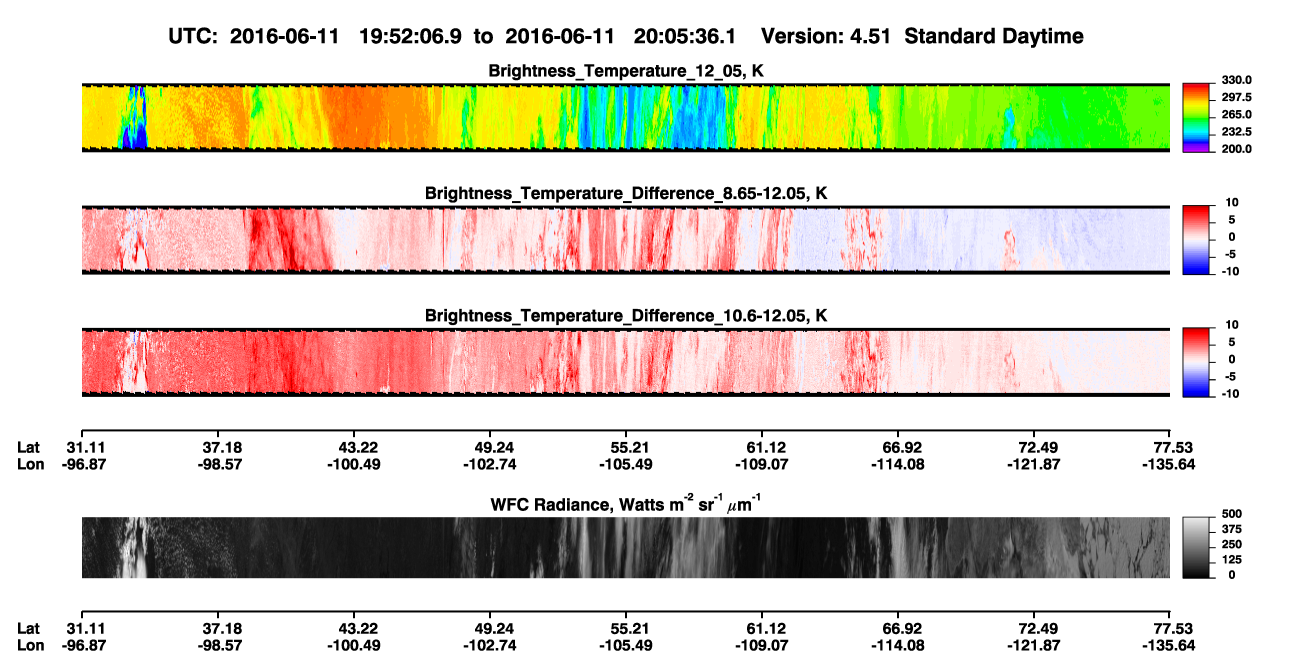This screenshot has width=1300, height=667.
Task: Click bottom axis longitude value -121.87
Action: tap(1032, 645)
